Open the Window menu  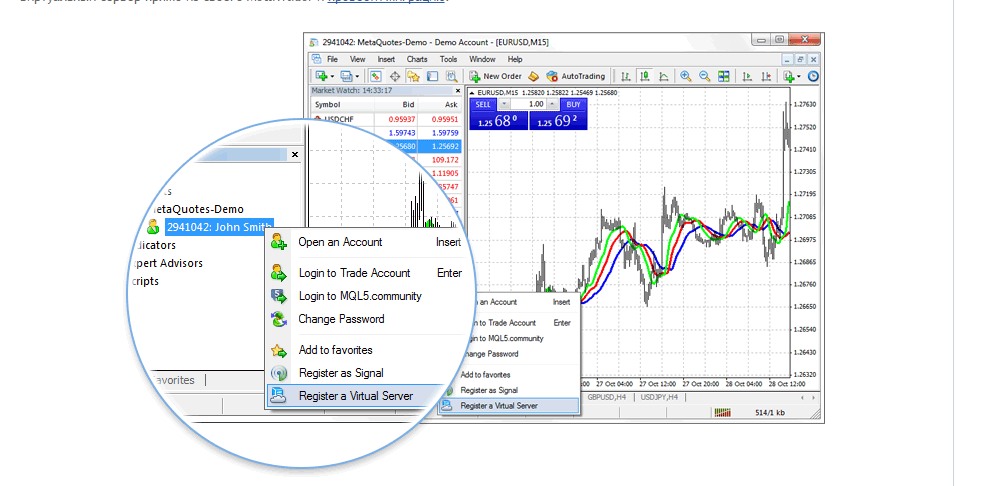pos(482,59)
